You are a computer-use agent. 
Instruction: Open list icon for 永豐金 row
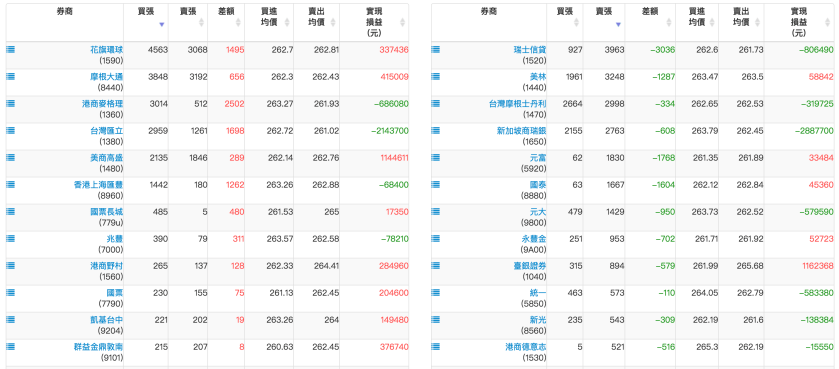[436, 239]
